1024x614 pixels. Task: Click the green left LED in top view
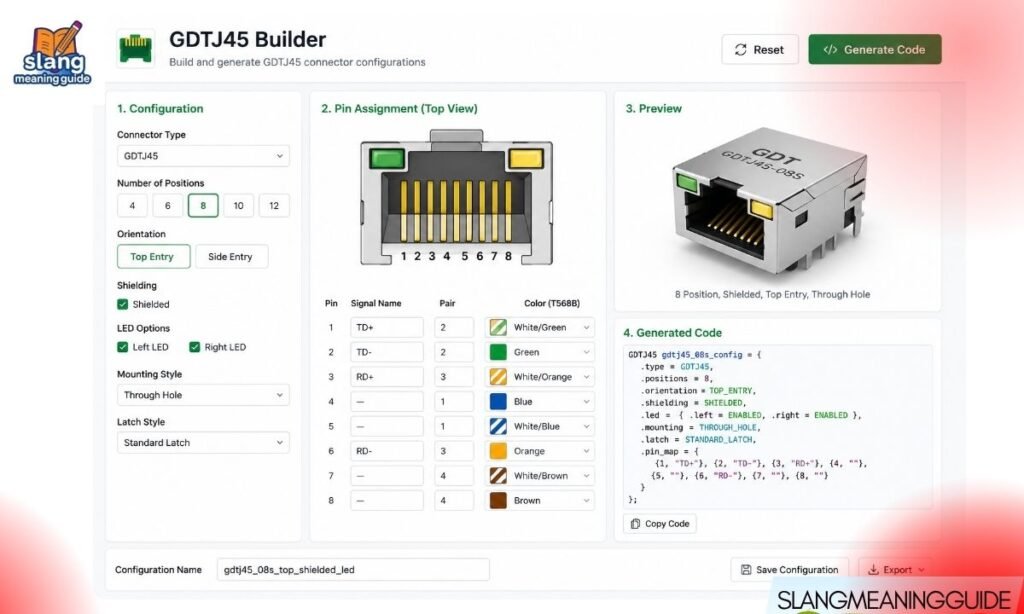click(x=387, y=158)
